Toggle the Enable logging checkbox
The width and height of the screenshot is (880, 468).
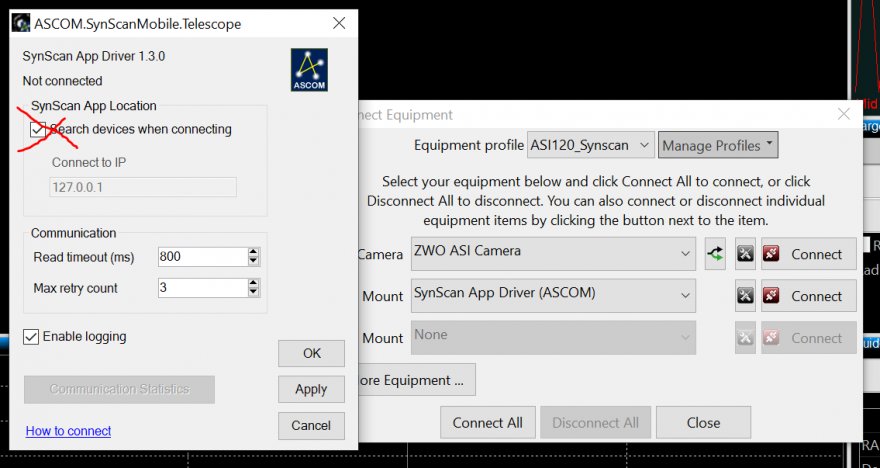(31, 337)
